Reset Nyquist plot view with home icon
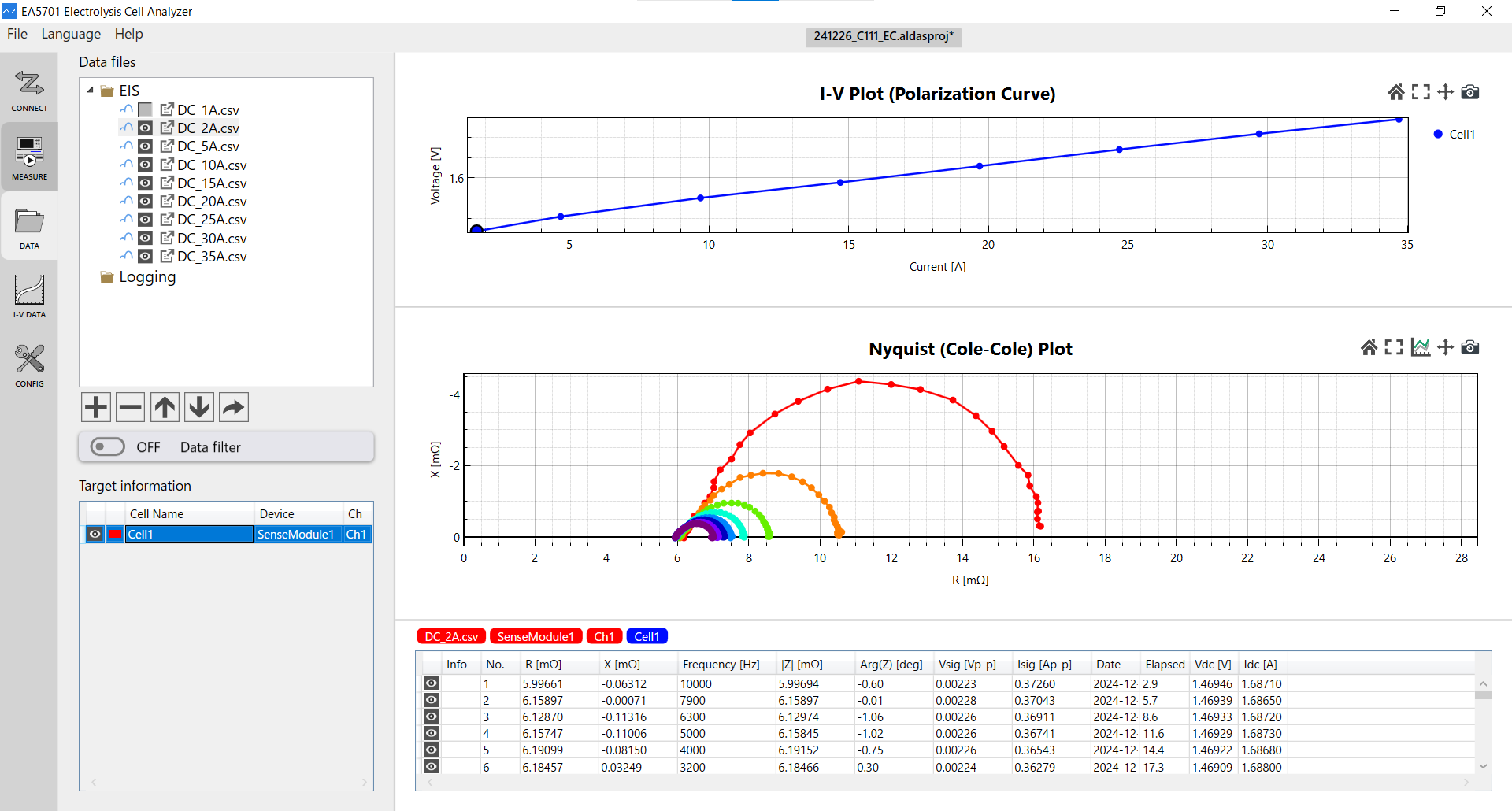 click(1369, 347)
